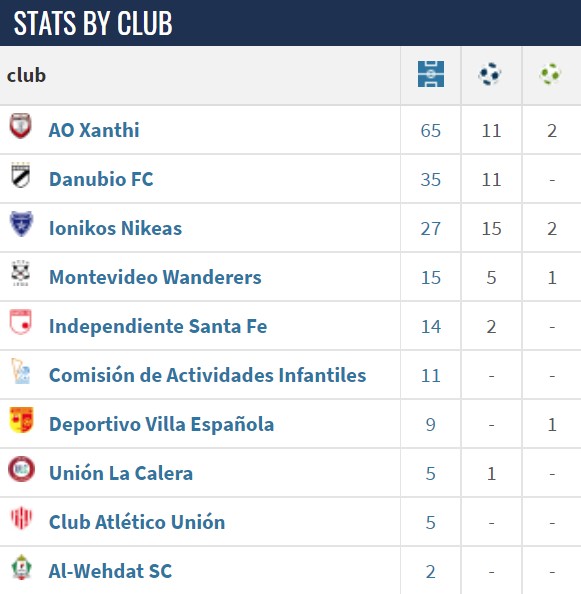Open the Montevideo Wanderers link
The width and height of the screenshot is (581, 594).
click(x=155, y=277)
